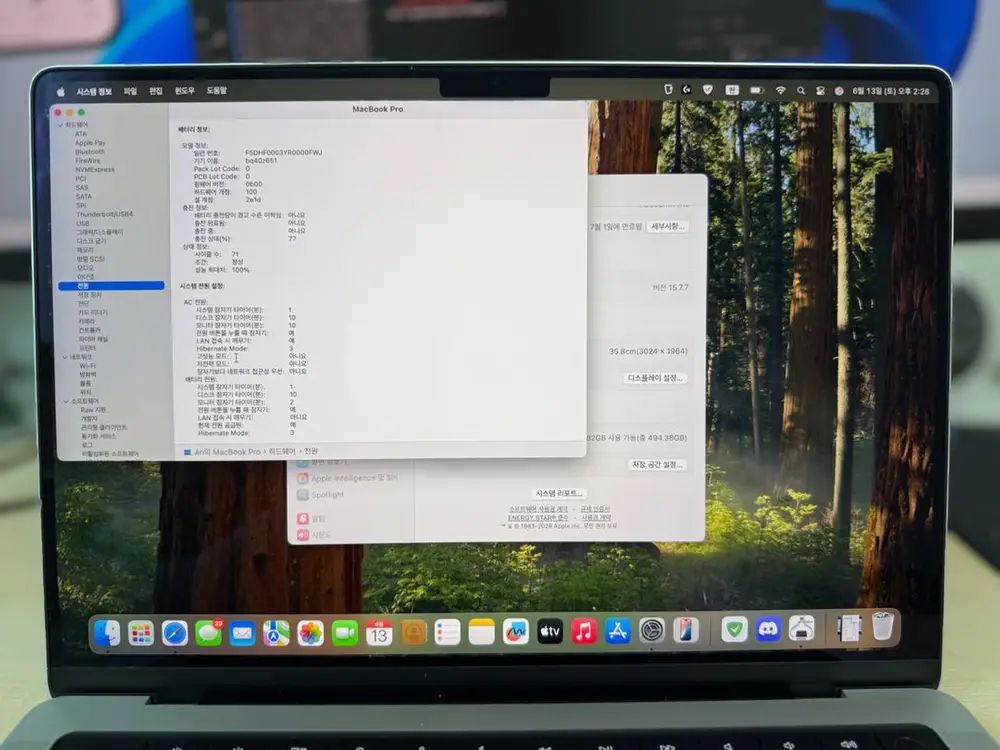Select Wi-Fi under 네트워크
Screen dimensions: 1000x750
(x=87, y=366)
